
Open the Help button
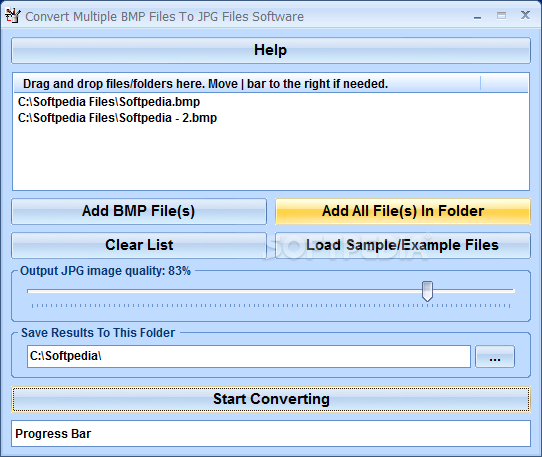pos(271,50)
